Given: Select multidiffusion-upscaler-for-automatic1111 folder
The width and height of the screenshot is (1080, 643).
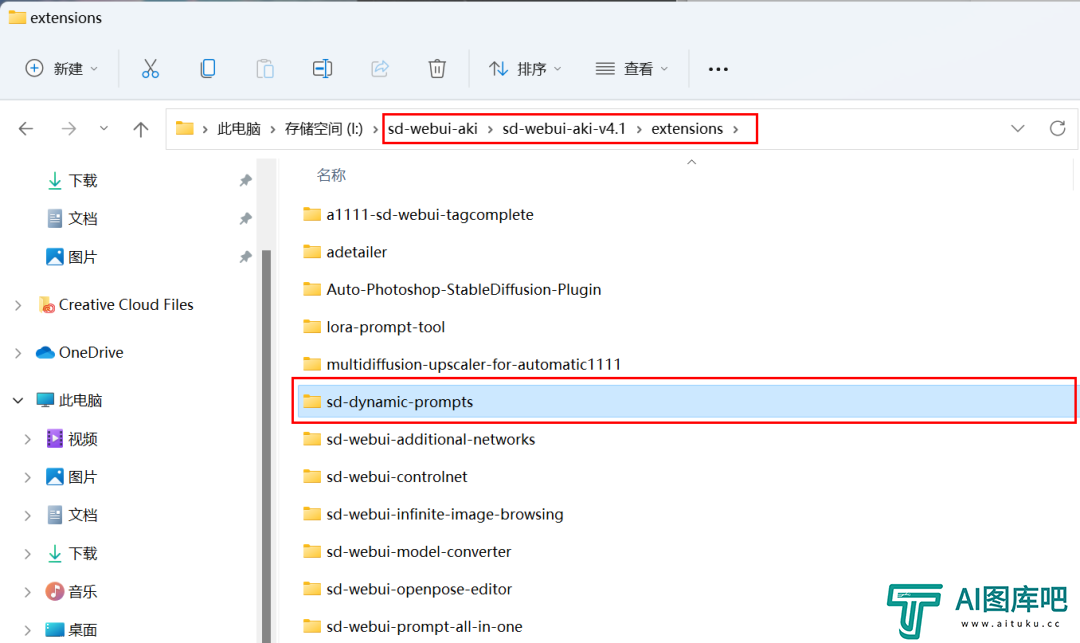Looking at the screenshot, I should tap(473, 364).
